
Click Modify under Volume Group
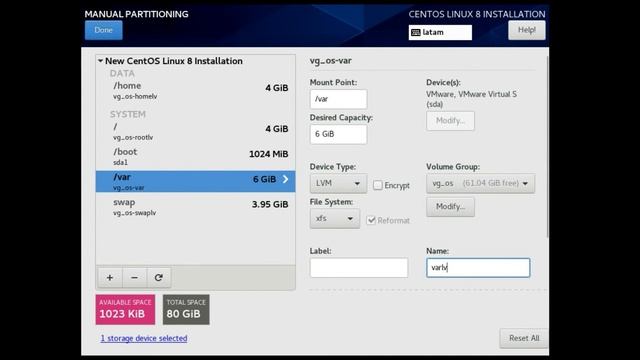(x=450, y=207)
